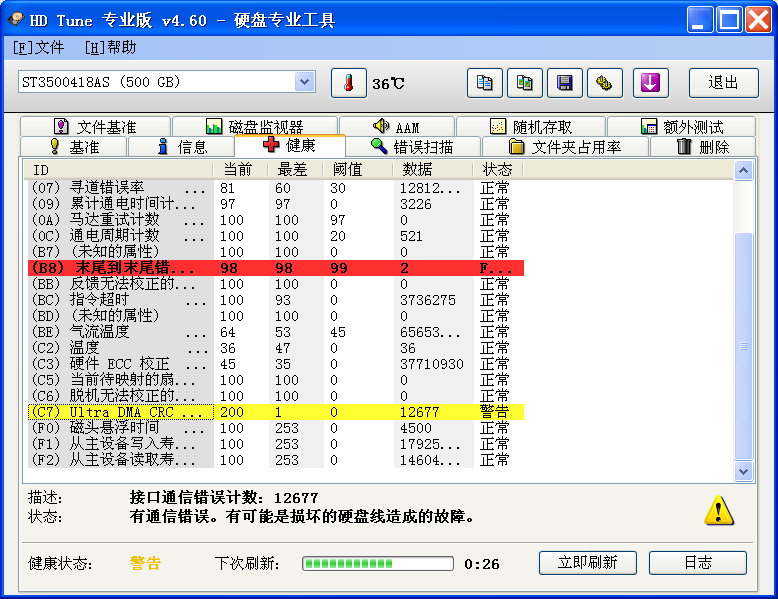Click the yellow warning triangle icon

(x=719, y=510)
